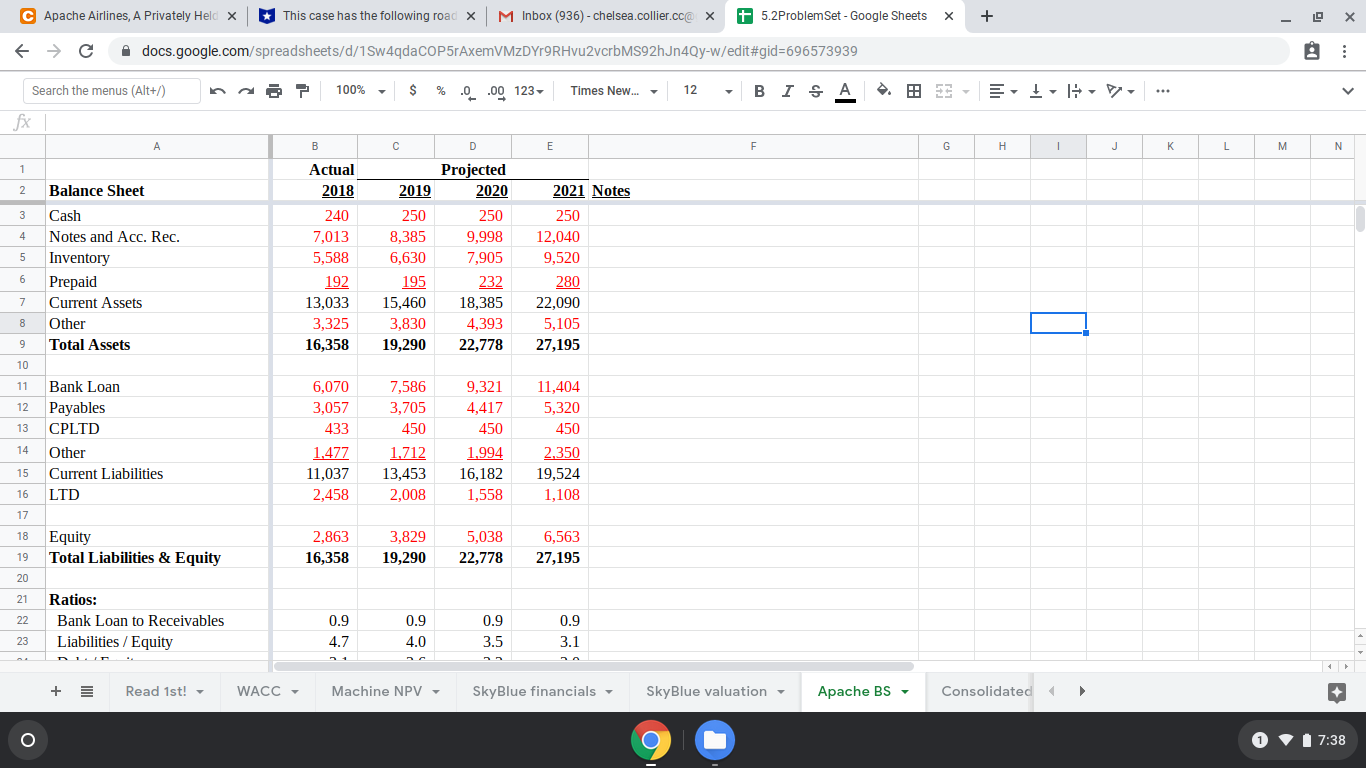Viewport: 1366px width, 768px height.
Task: Switch to the WACC sheet tab
Action: [x=258, y=691]
